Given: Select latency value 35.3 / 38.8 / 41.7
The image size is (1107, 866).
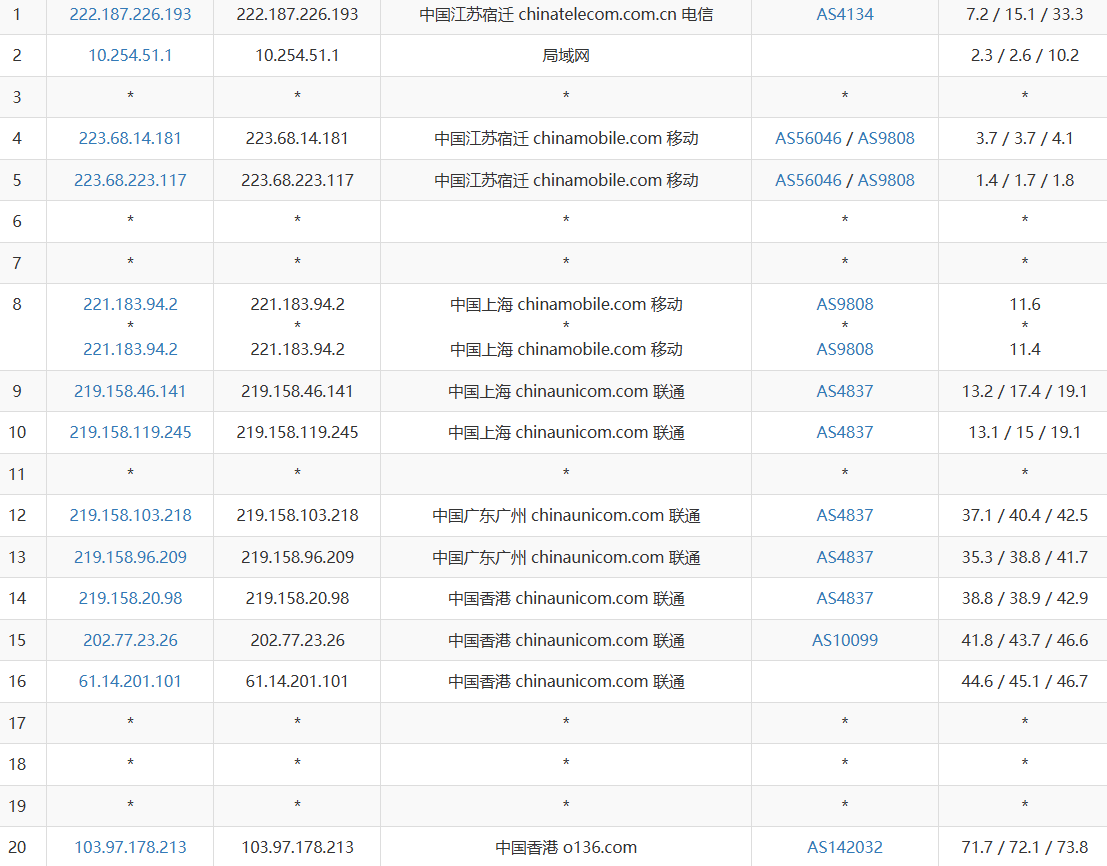Looking at the screenshot, I should (1024, 557).
